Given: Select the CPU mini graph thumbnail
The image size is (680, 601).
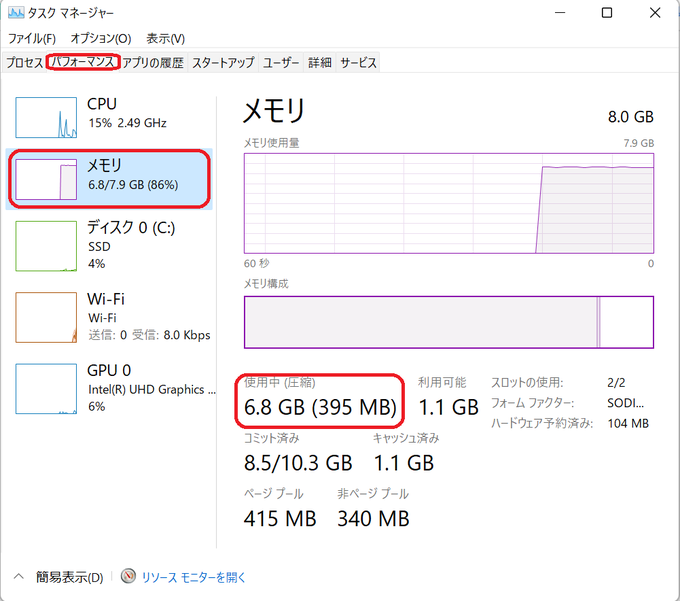Looking at the screenshot, I should click(x=46, y=117).
